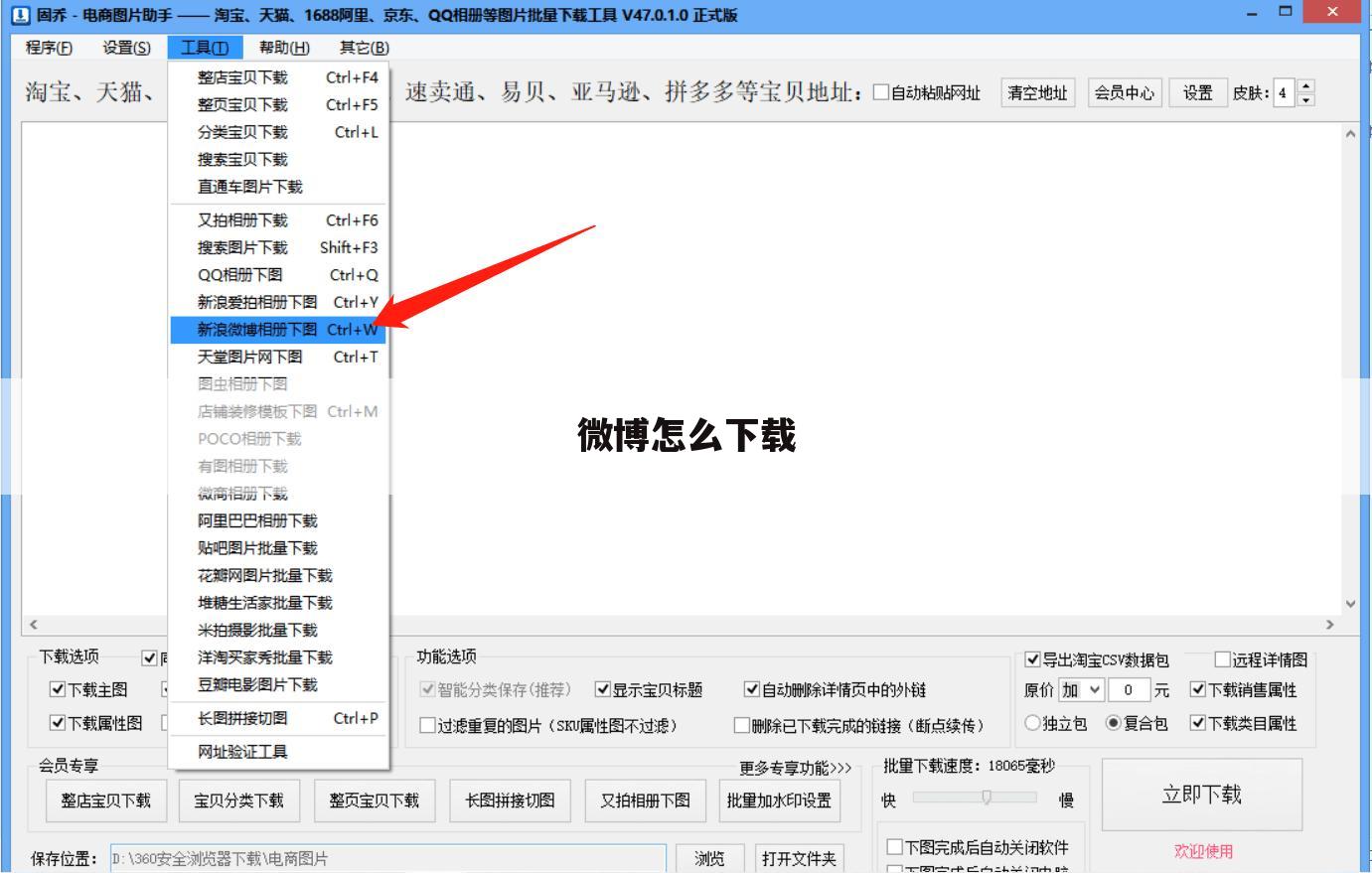Viewport: 1372px width, 873px height.
Task: Choose 堆糖生活家批量下载 from the menu
Action: 278,603
